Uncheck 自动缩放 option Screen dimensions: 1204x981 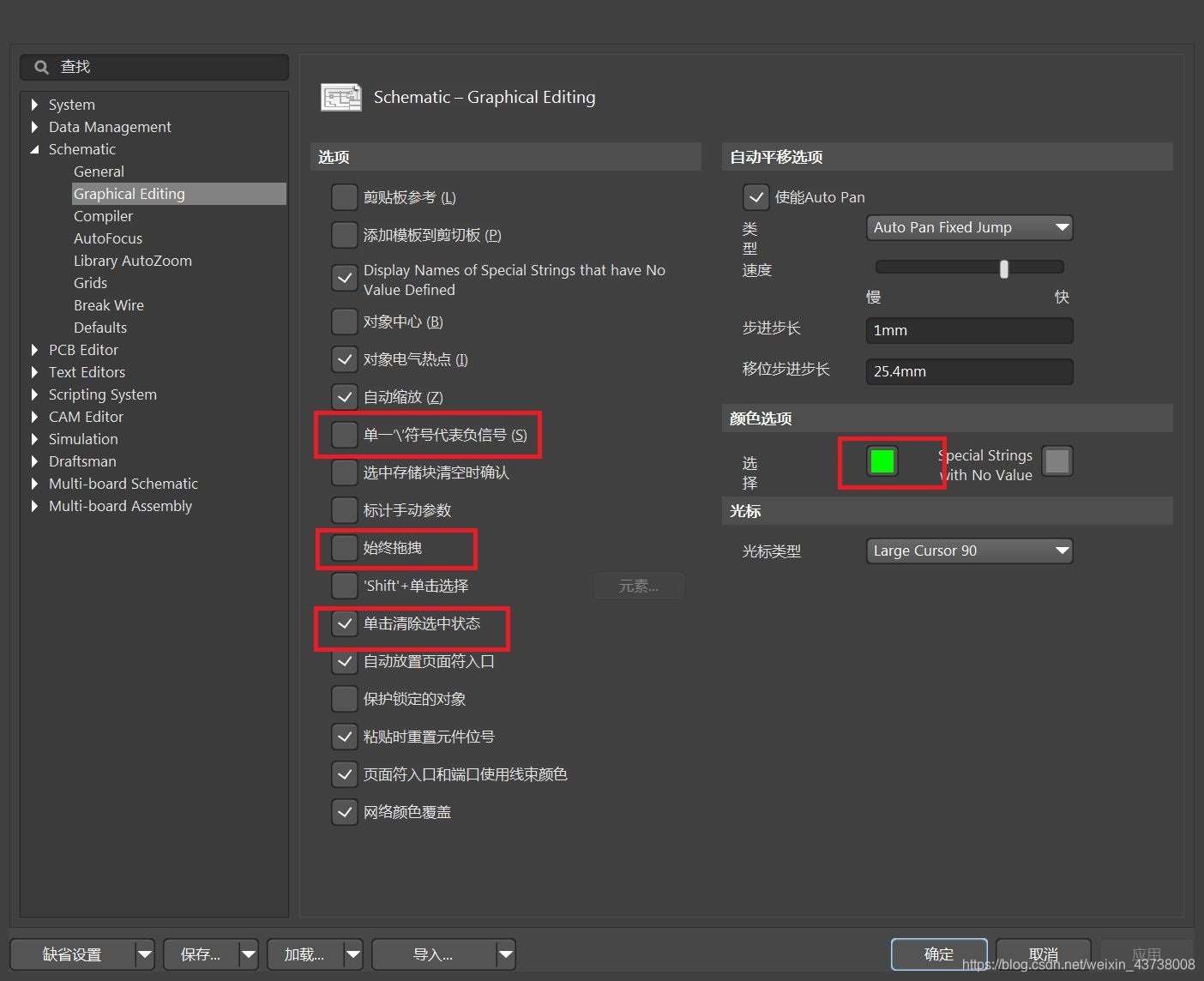pos(344,397)
